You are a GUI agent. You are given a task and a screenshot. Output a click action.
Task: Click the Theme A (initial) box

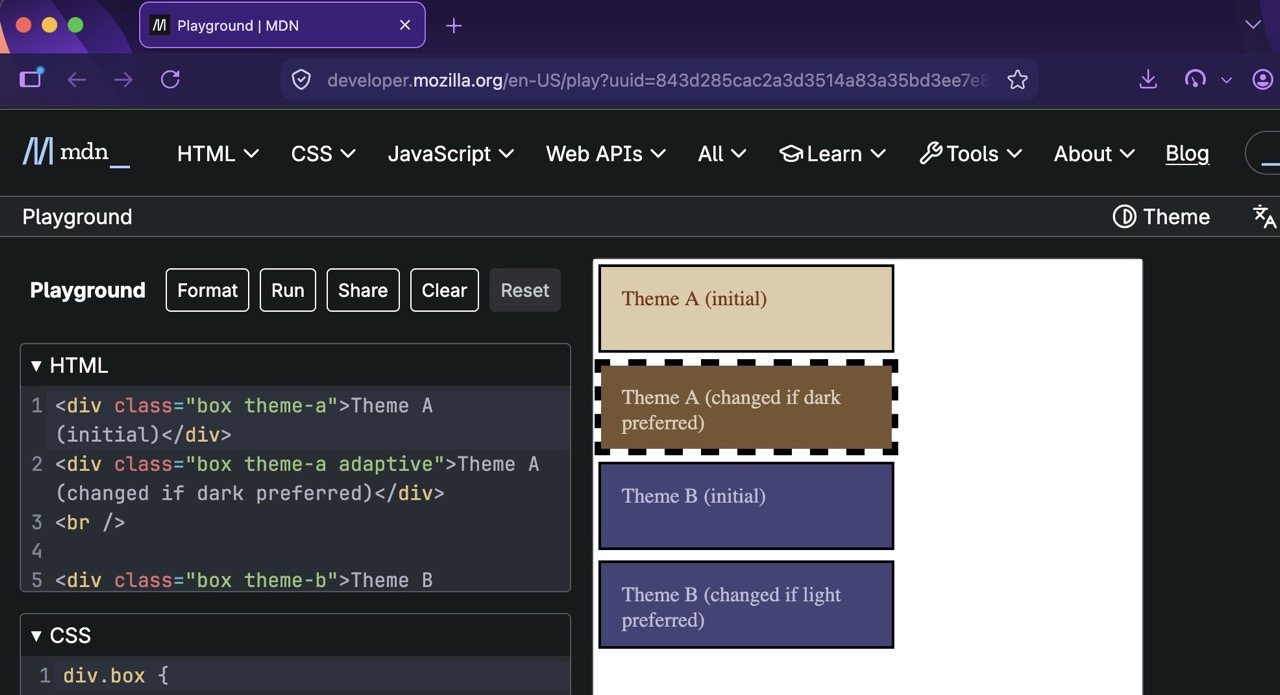(746, 308)
